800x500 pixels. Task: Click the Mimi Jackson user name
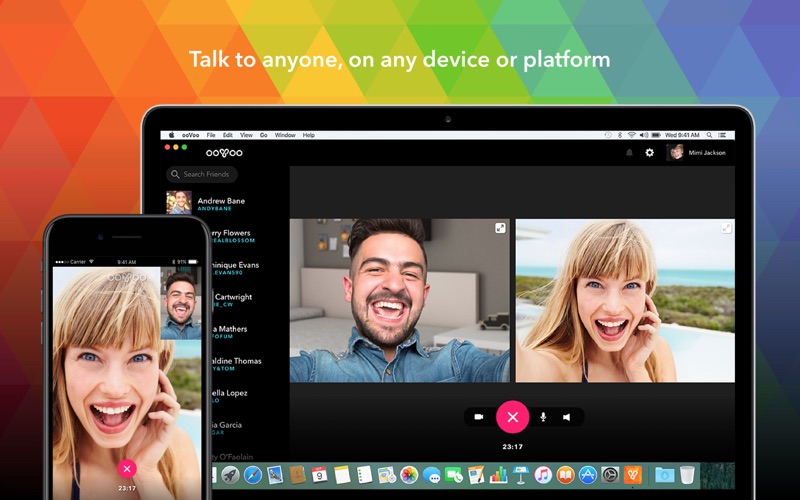pyautogui.click(x=707, y=153)
